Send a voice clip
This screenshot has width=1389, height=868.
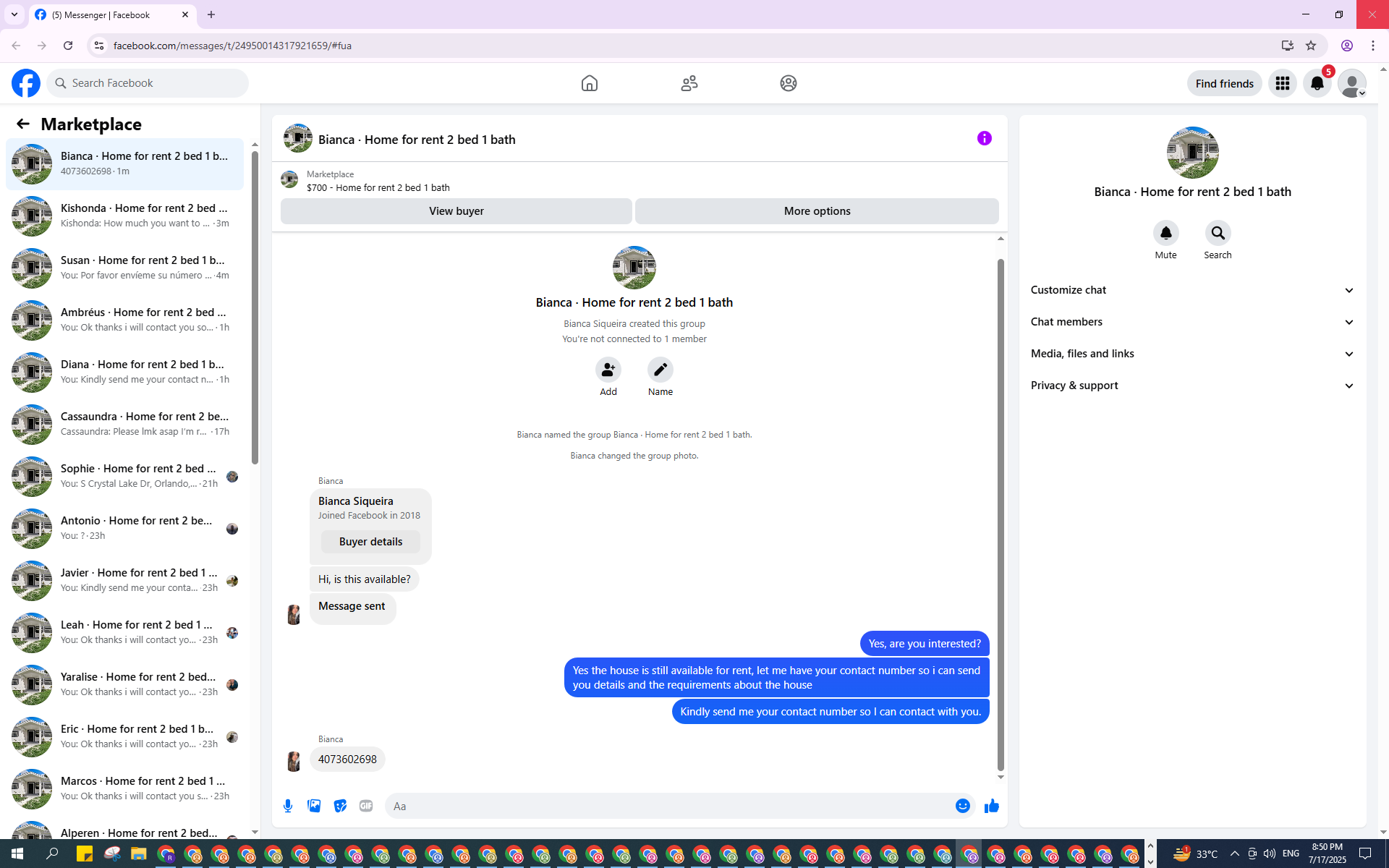pos(288,806)
